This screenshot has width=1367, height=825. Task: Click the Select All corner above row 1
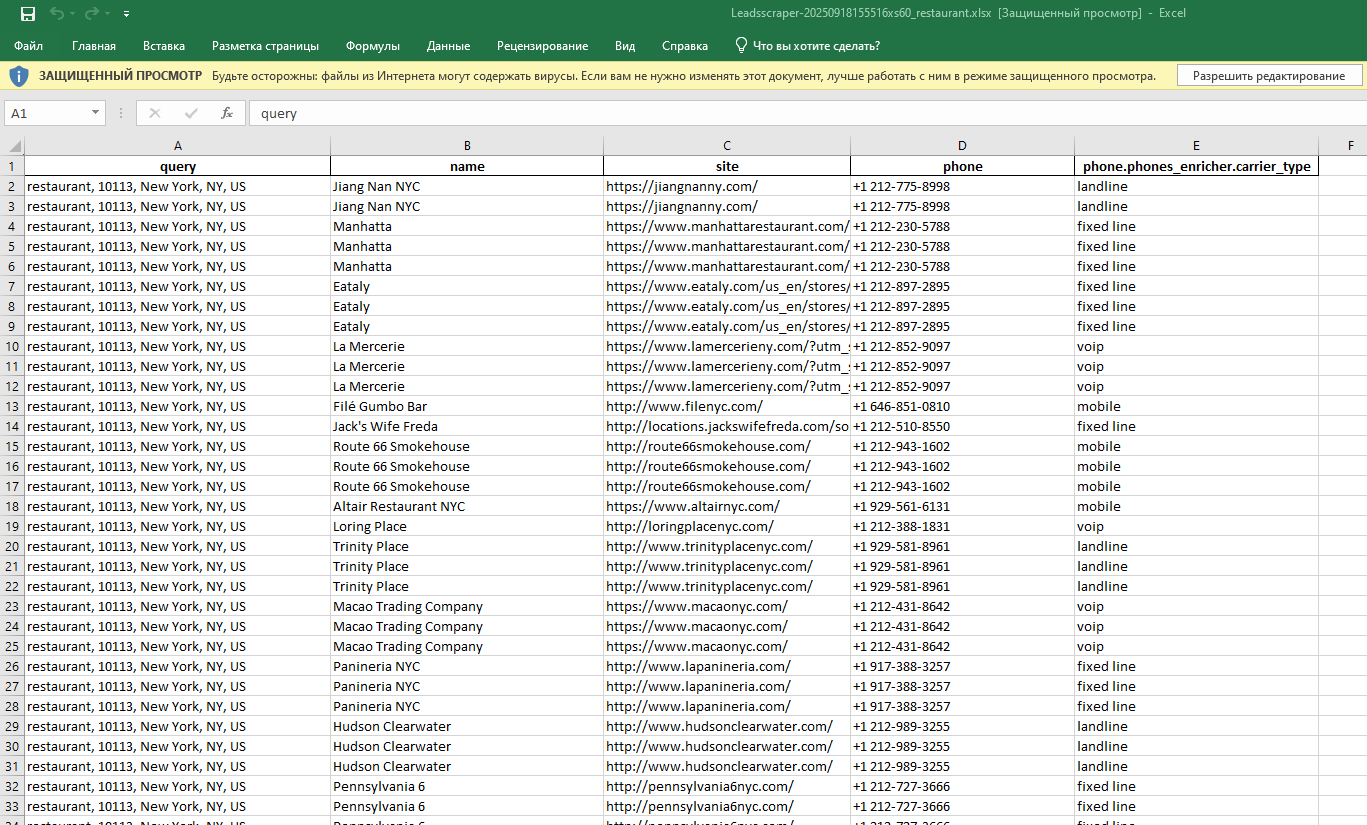11,145
